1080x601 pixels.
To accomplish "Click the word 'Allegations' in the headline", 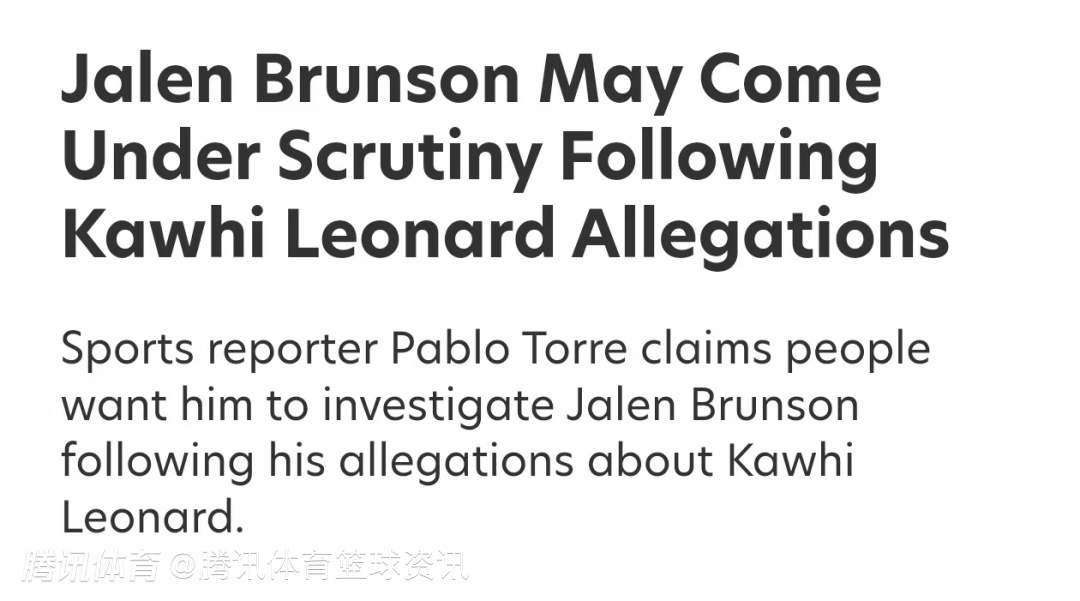I will 760,235.
